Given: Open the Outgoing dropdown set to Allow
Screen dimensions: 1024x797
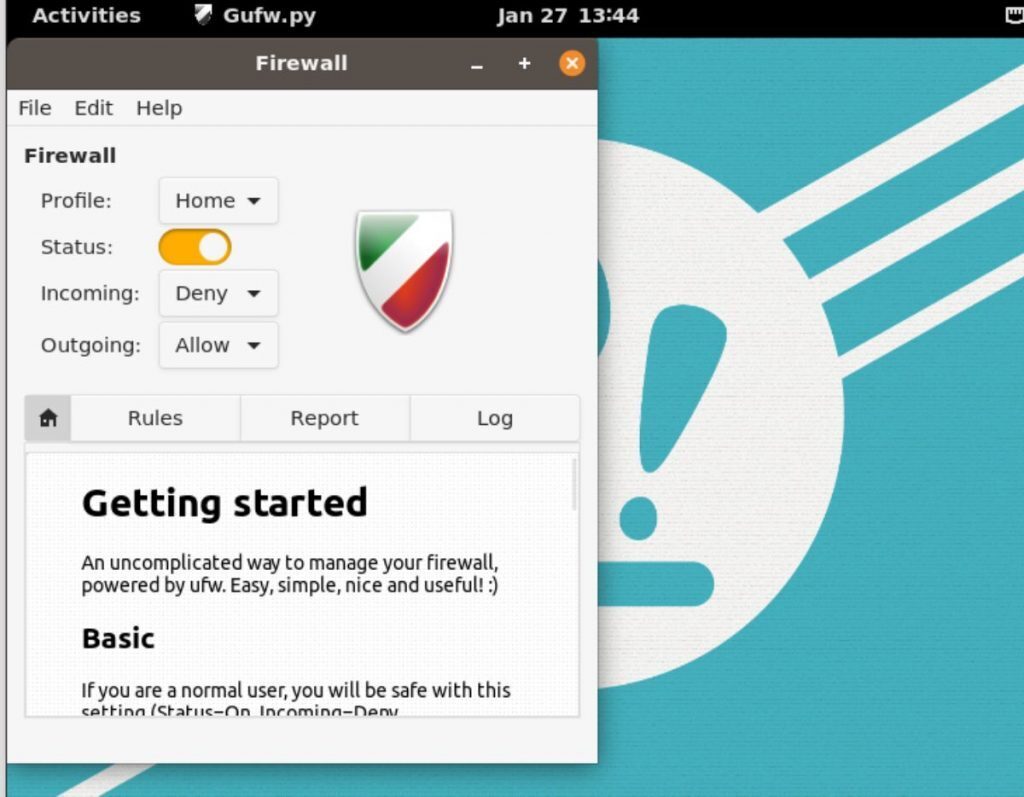Looking at the screenshot, I should coord(217,345).
